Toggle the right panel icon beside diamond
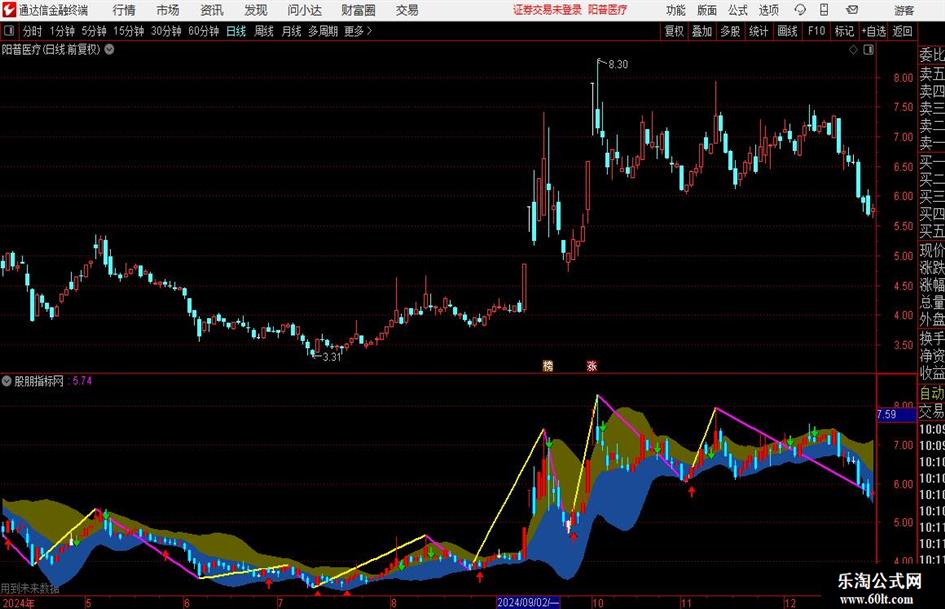Viewport: 945px width, 609px height. (x=868, y=50)
